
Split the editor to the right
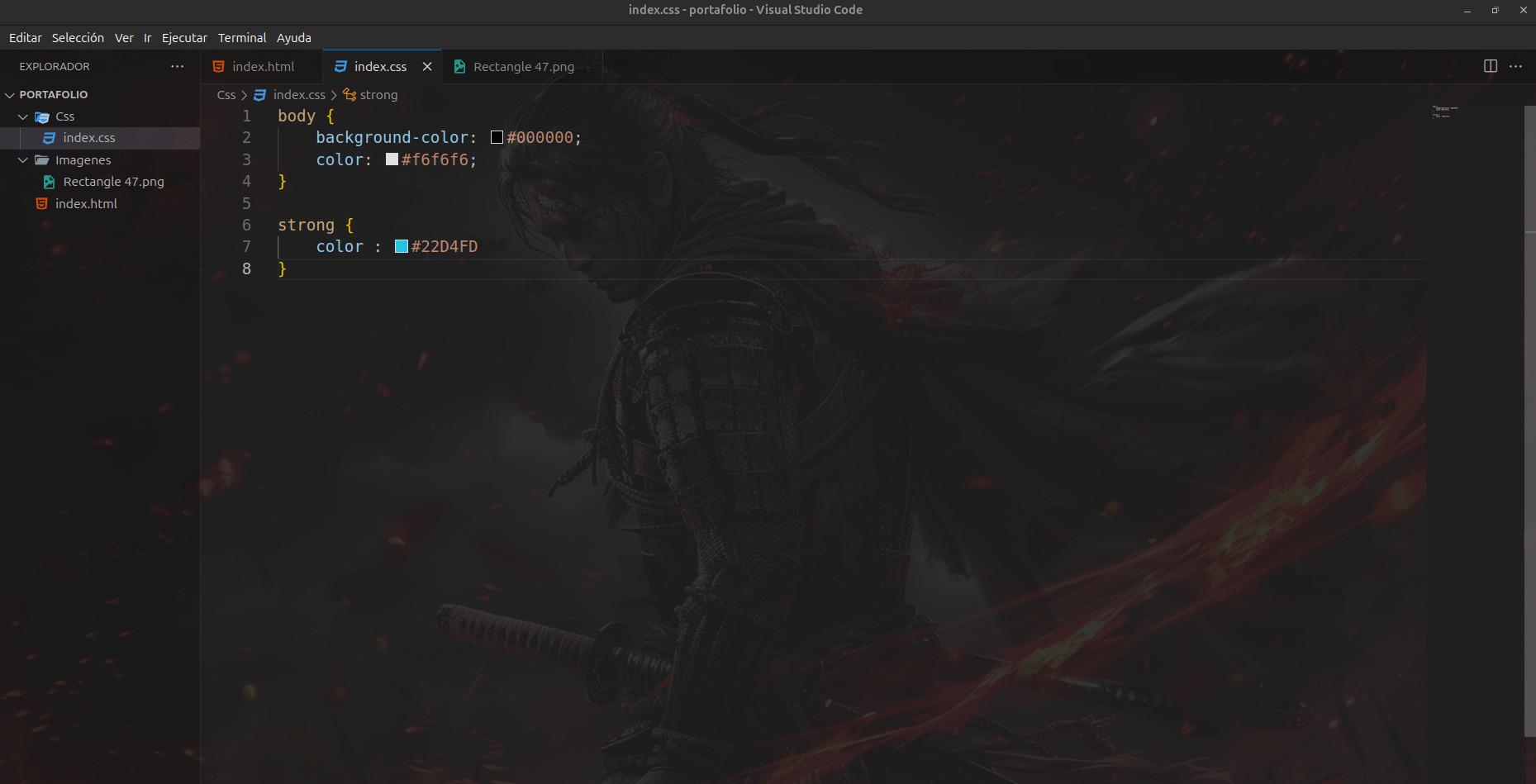(x=1491, y=66)
